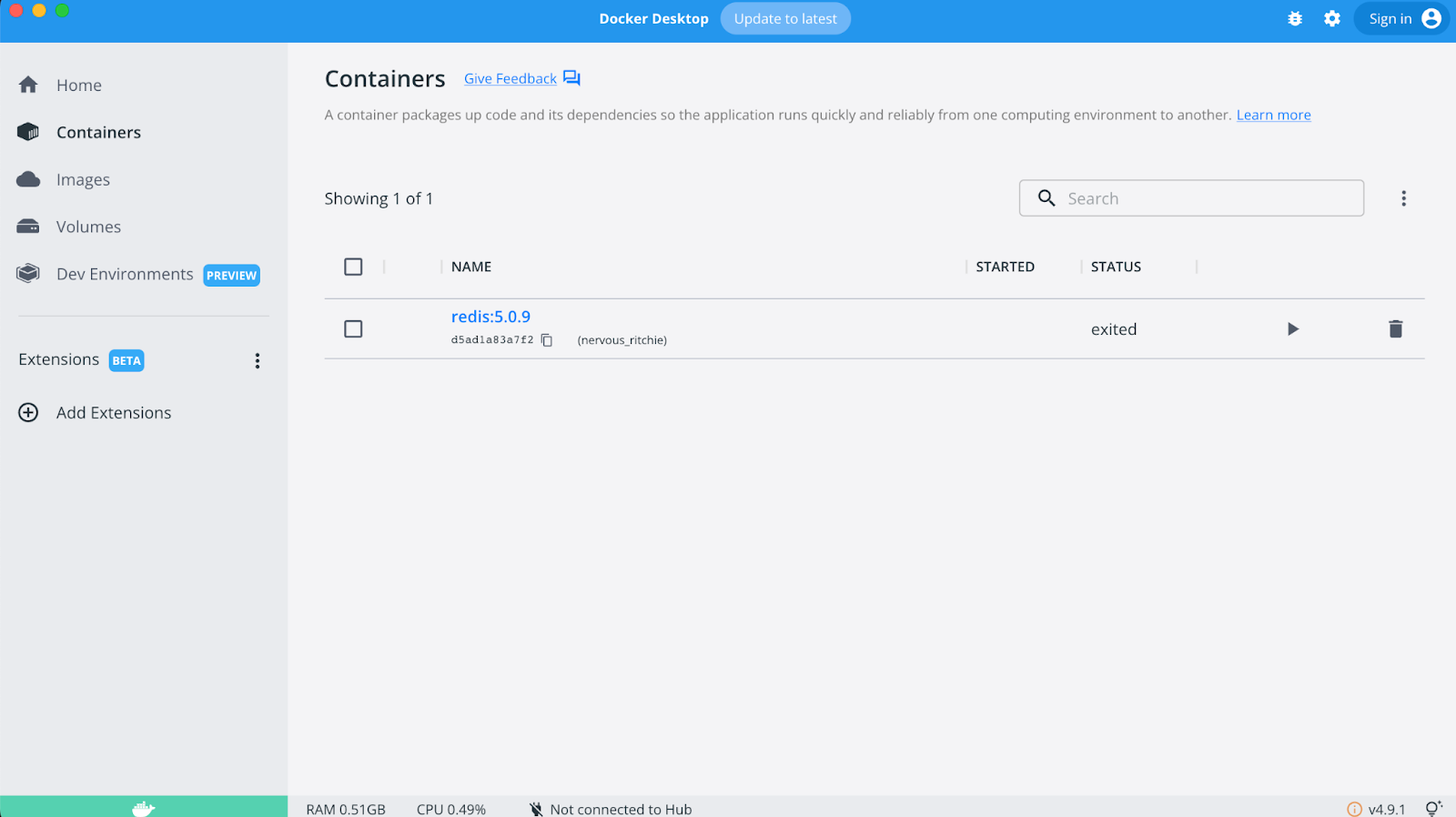The image size is (1456, 817).
Task: Click the Sign in user avatar icon
Action: click(1431, 19)
